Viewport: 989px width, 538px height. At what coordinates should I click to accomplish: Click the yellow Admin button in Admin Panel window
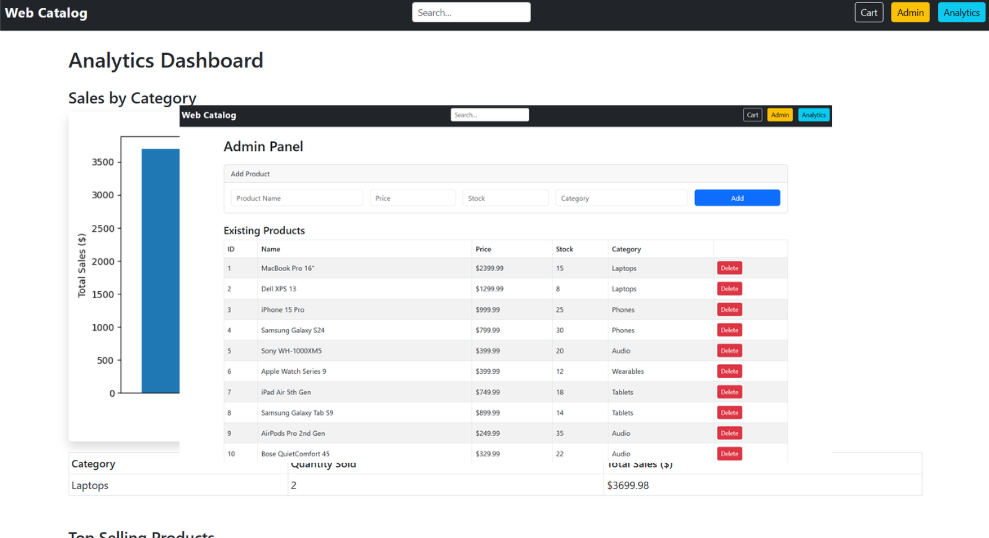point(780,115)
